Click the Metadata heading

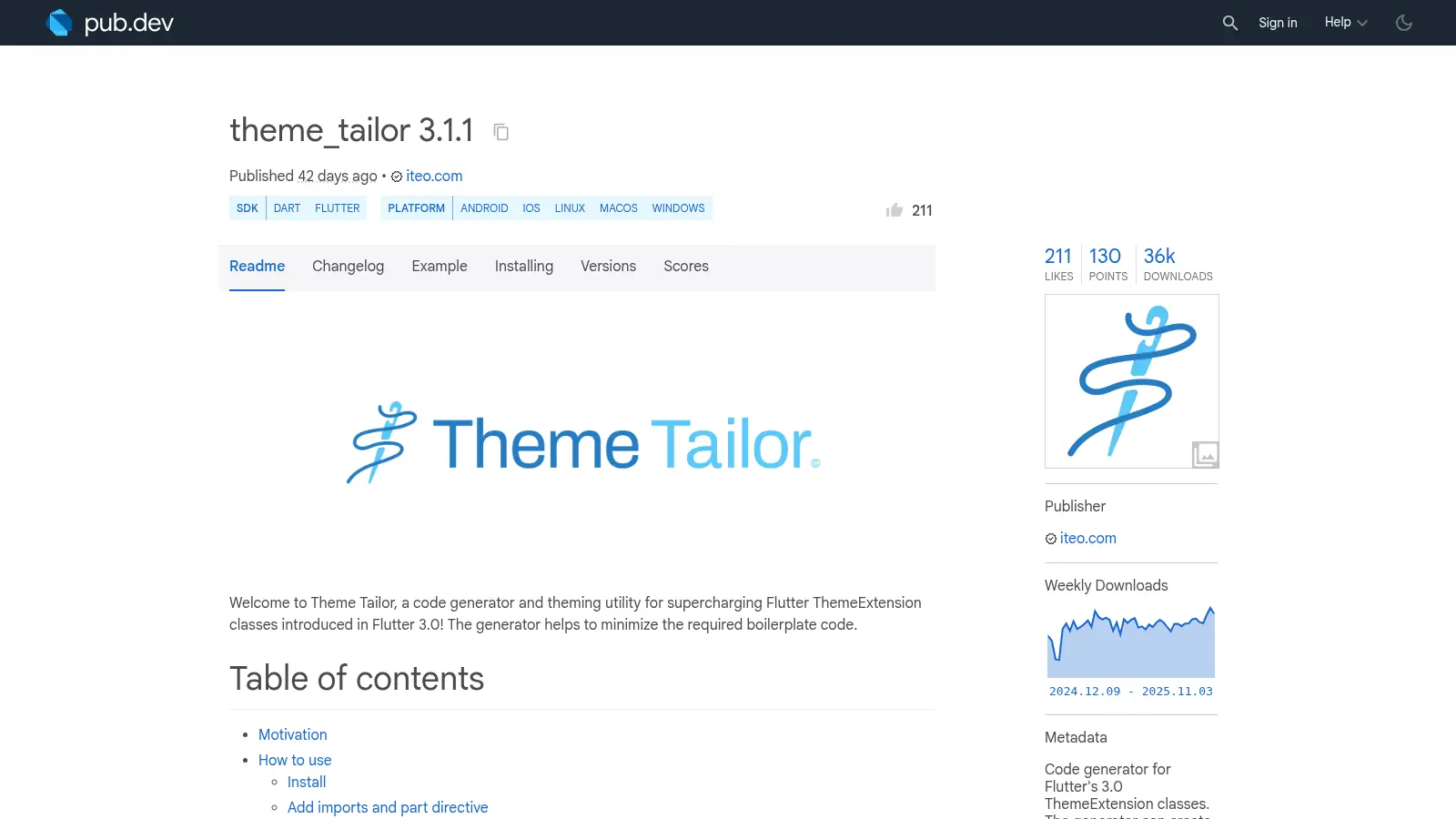click(x=1076, y=738)
